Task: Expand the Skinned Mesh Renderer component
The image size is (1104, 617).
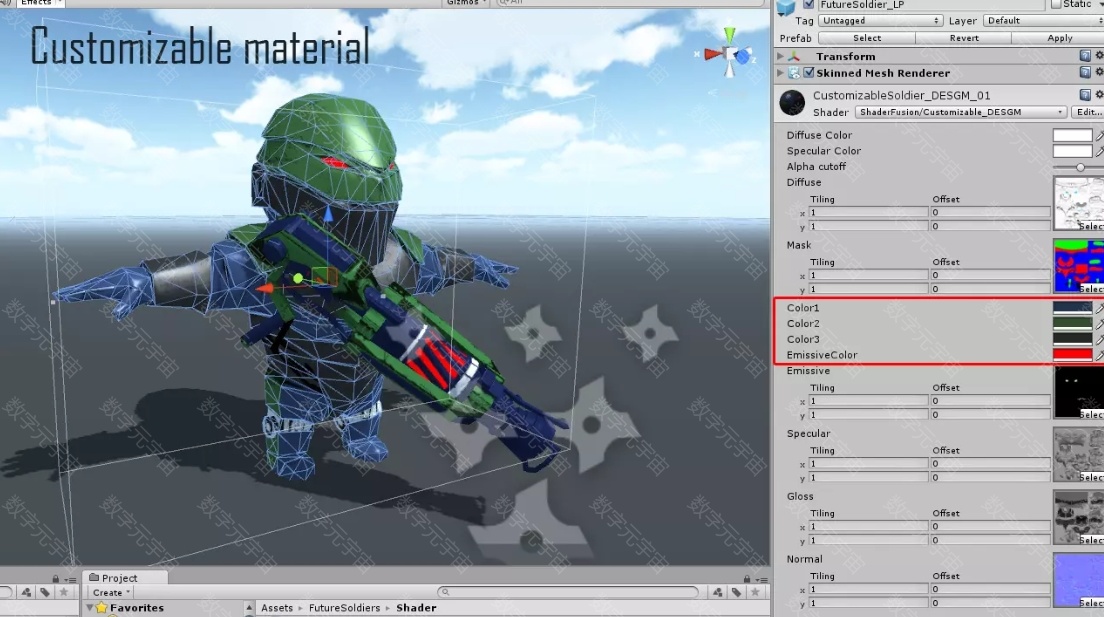Action: [x=780, y=73]
